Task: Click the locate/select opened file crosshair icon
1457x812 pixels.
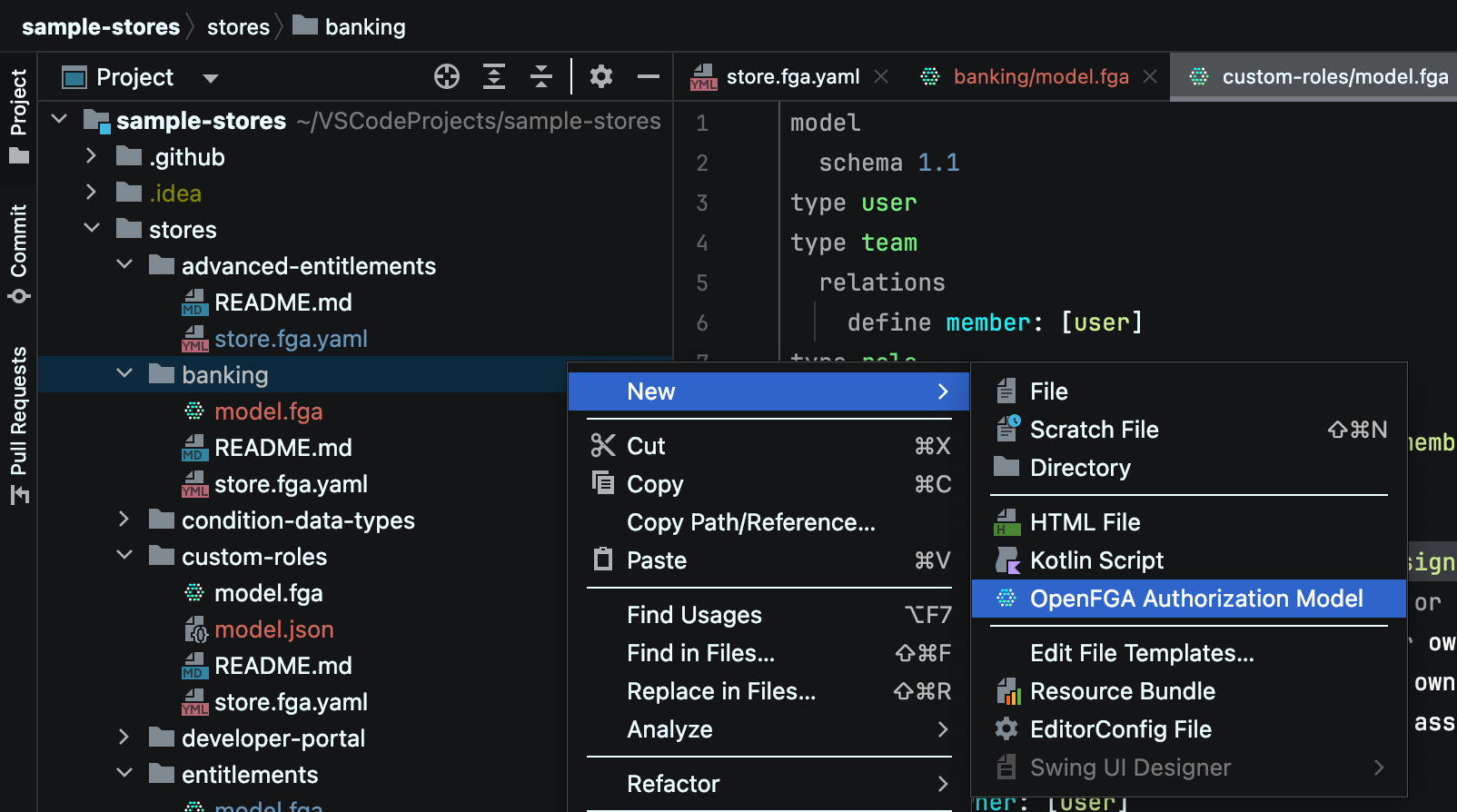Action: tap(447, 76)
